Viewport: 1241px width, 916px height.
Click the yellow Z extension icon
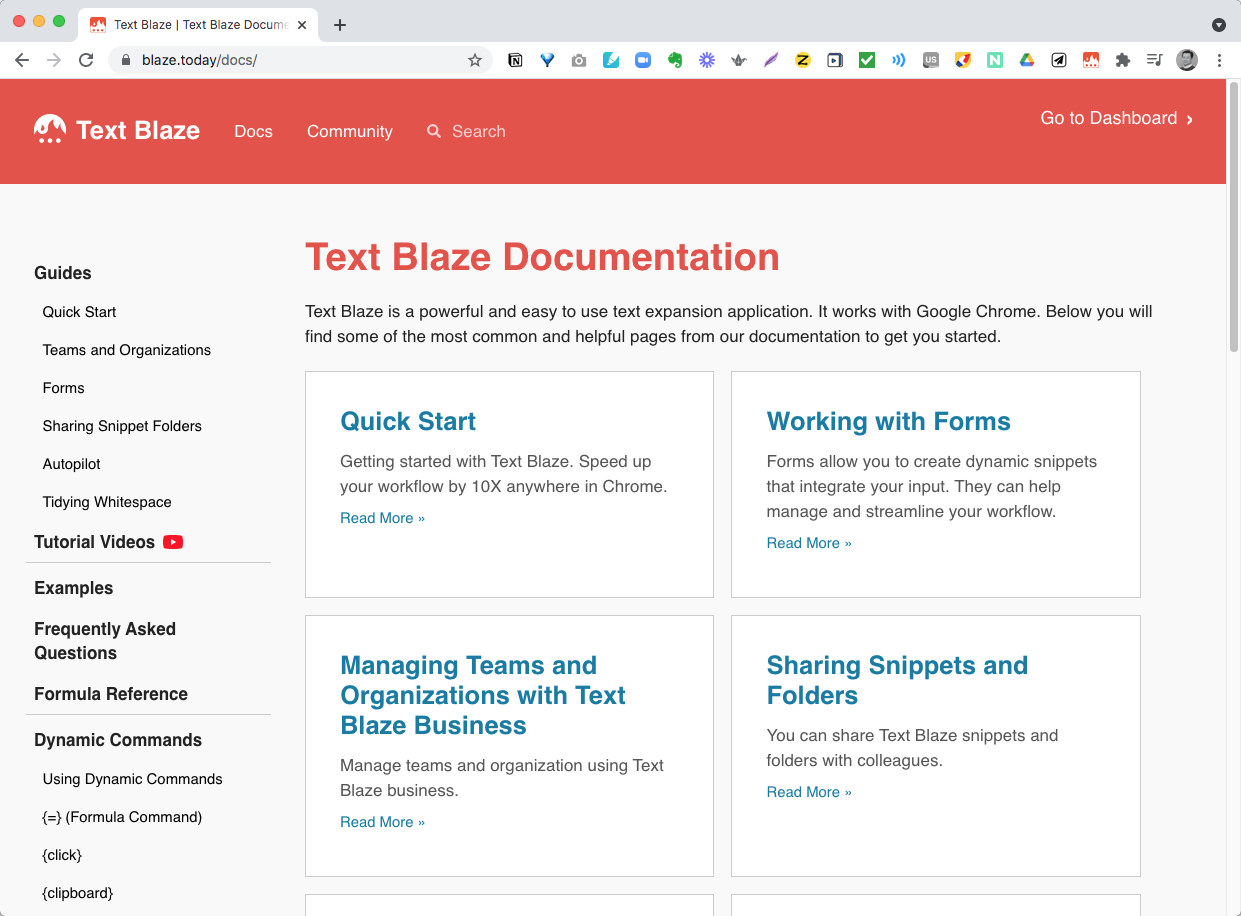802,60
